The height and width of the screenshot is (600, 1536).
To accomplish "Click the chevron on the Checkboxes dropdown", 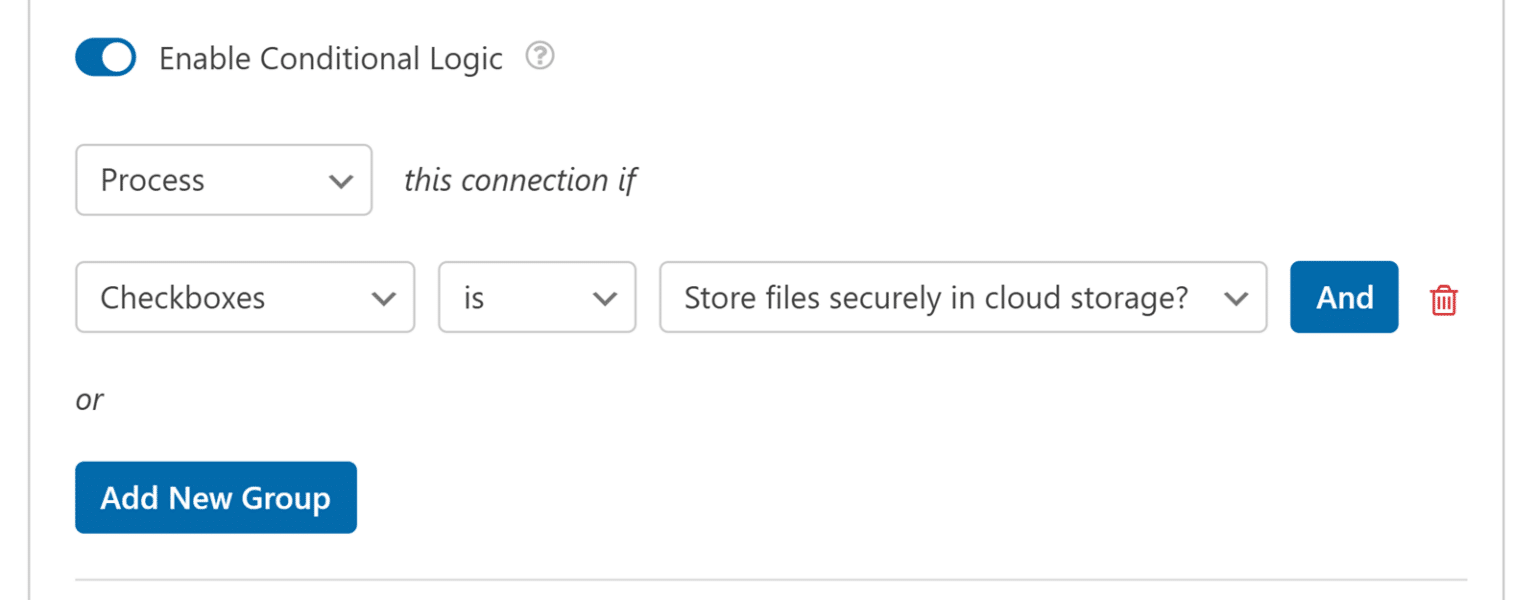I will (385, 297).
